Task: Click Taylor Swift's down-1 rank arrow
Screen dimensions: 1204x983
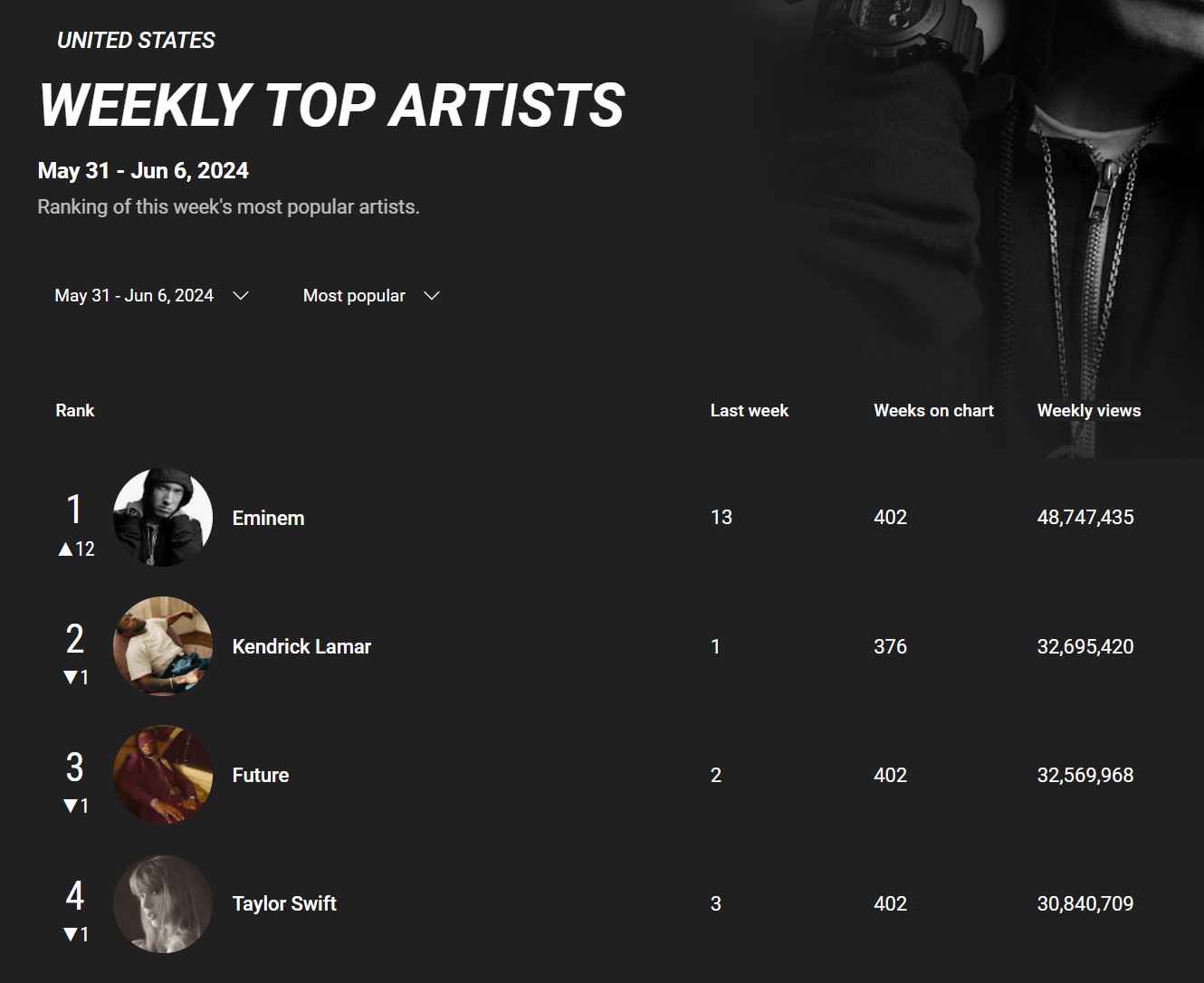Action: [x=70, y=934]
